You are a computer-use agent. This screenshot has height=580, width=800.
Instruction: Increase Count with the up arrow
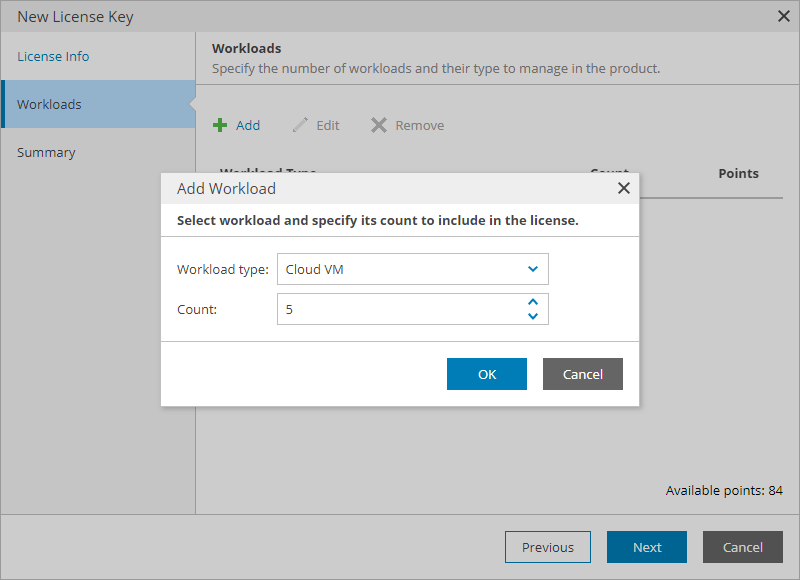(x=533, y=302)
